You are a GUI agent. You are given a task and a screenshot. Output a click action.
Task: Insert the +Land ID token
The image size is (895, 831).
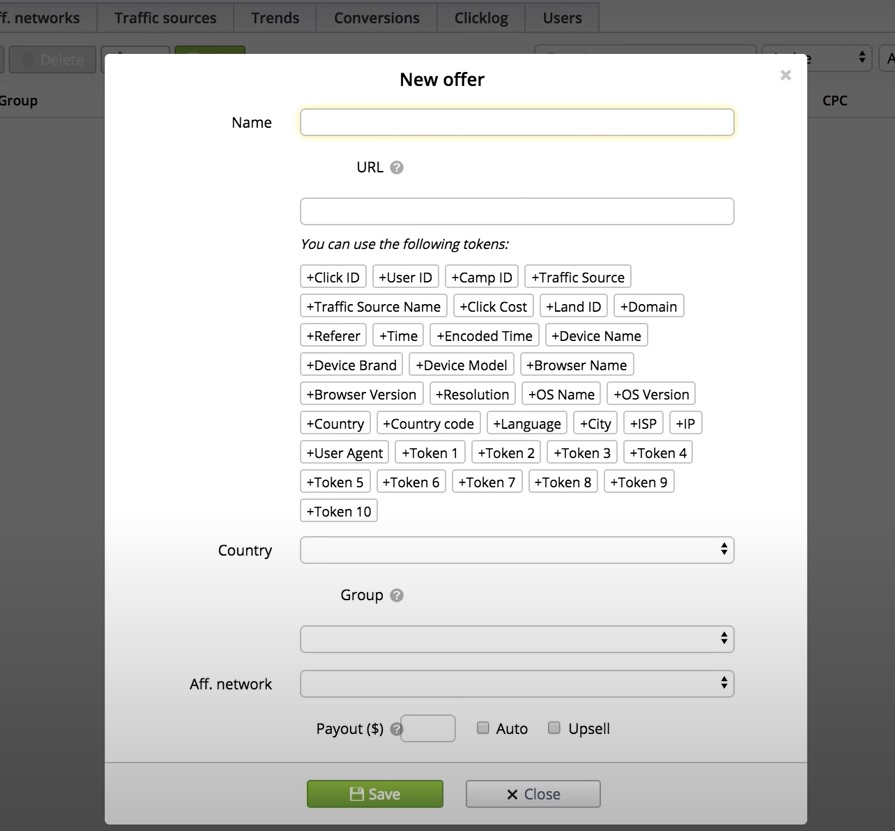[x=574, y=306]
